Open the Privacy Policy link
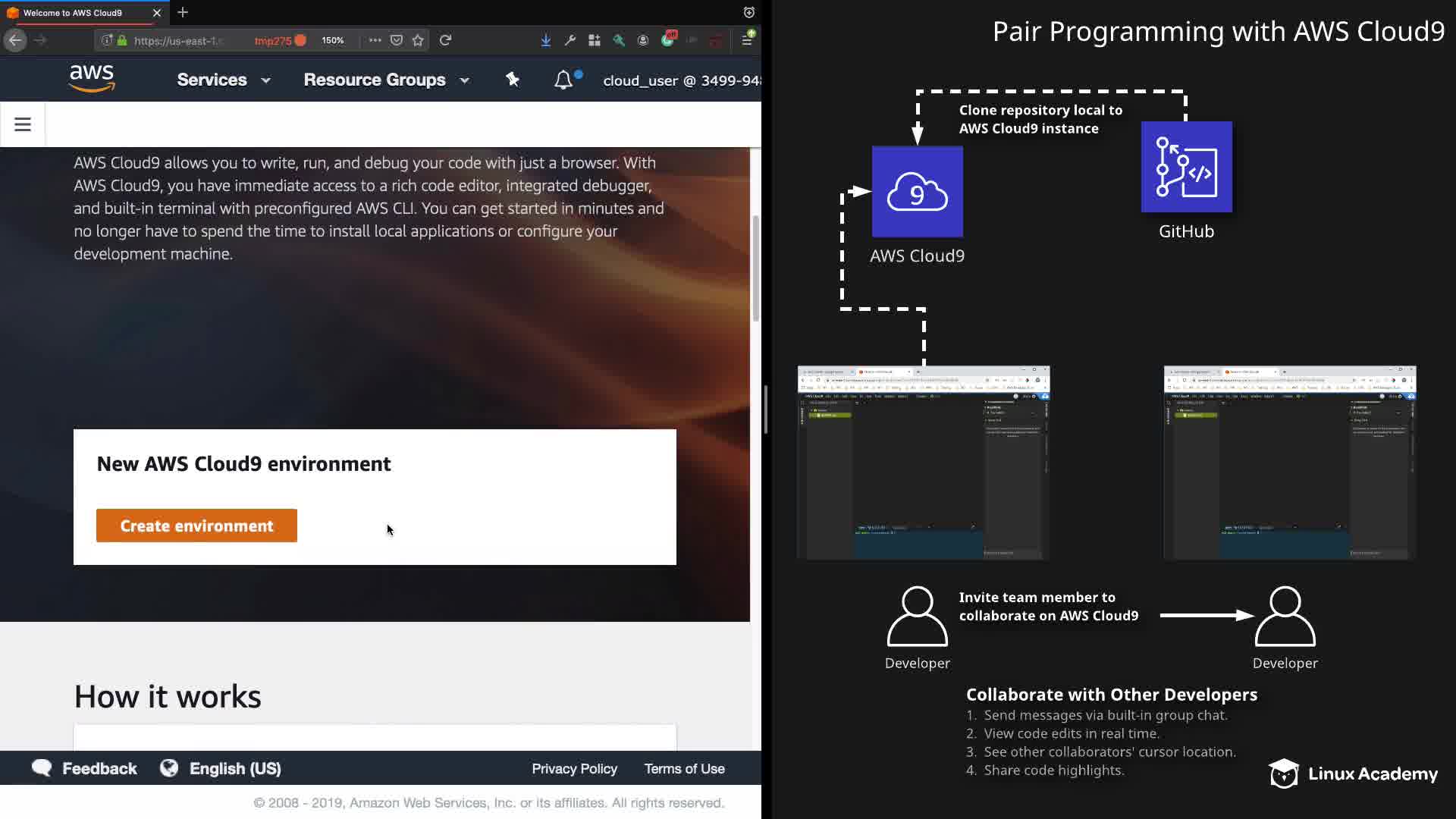The width and height of the screenshot is (1456, 819). point(574,768)
